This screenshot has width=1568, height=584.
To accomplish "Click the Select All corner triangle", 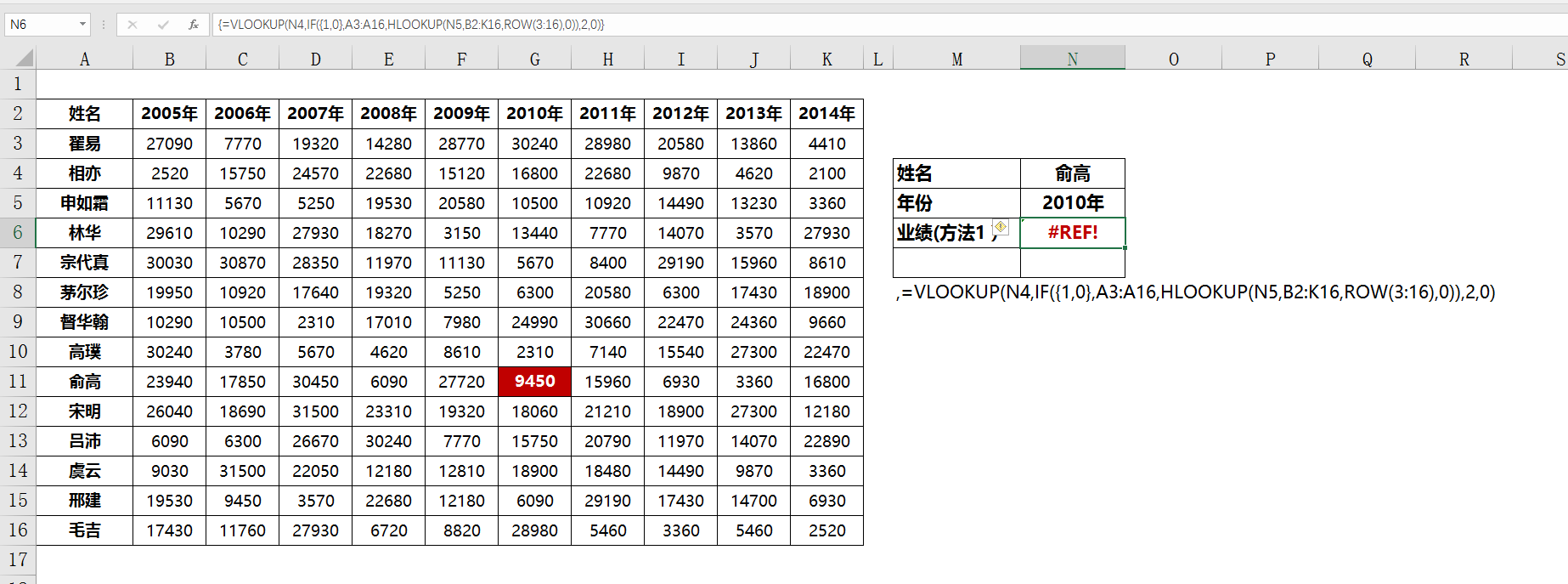I will tap(24, 59).
